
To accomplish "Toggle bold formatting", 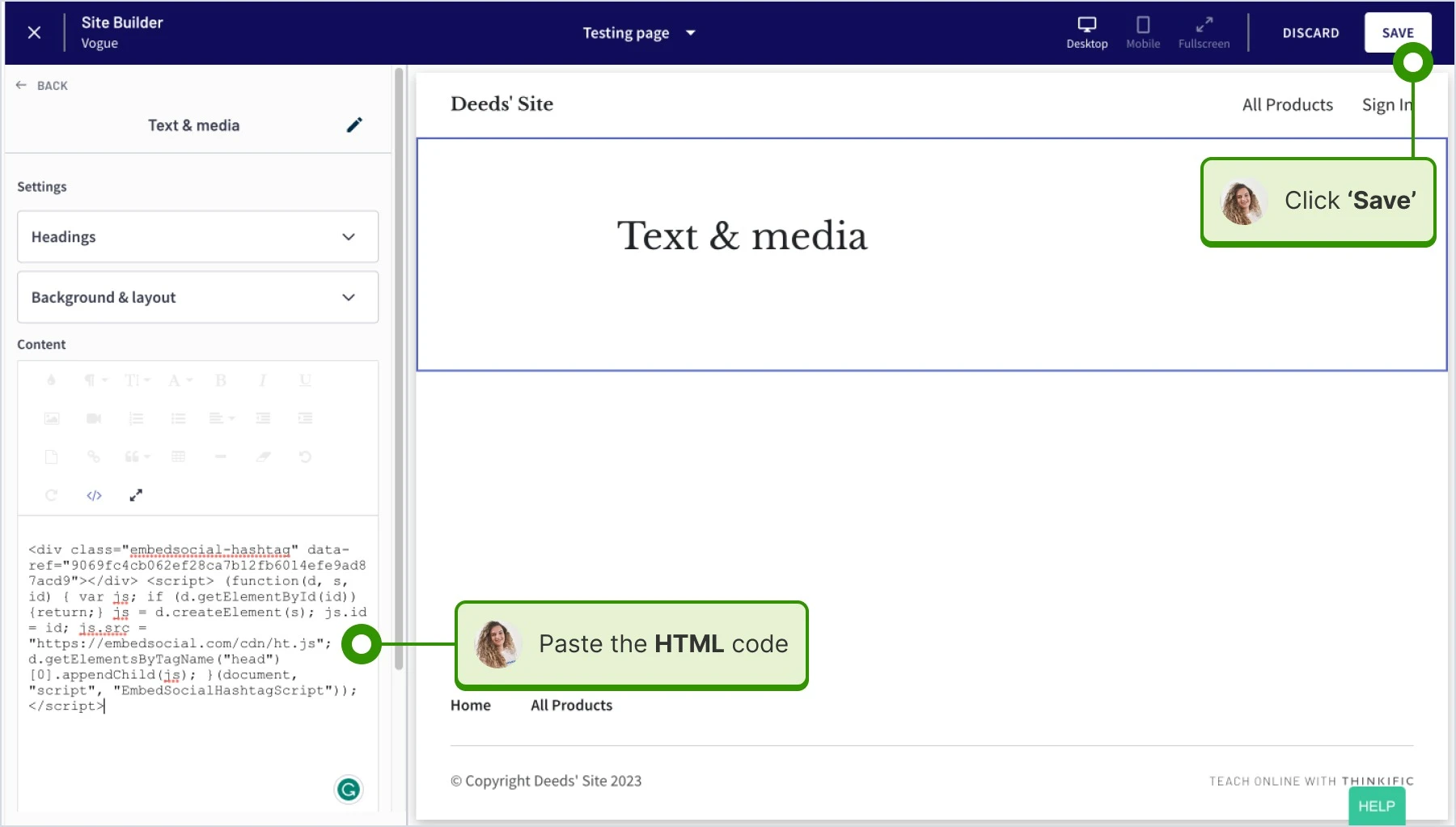I will click(221, 380).
